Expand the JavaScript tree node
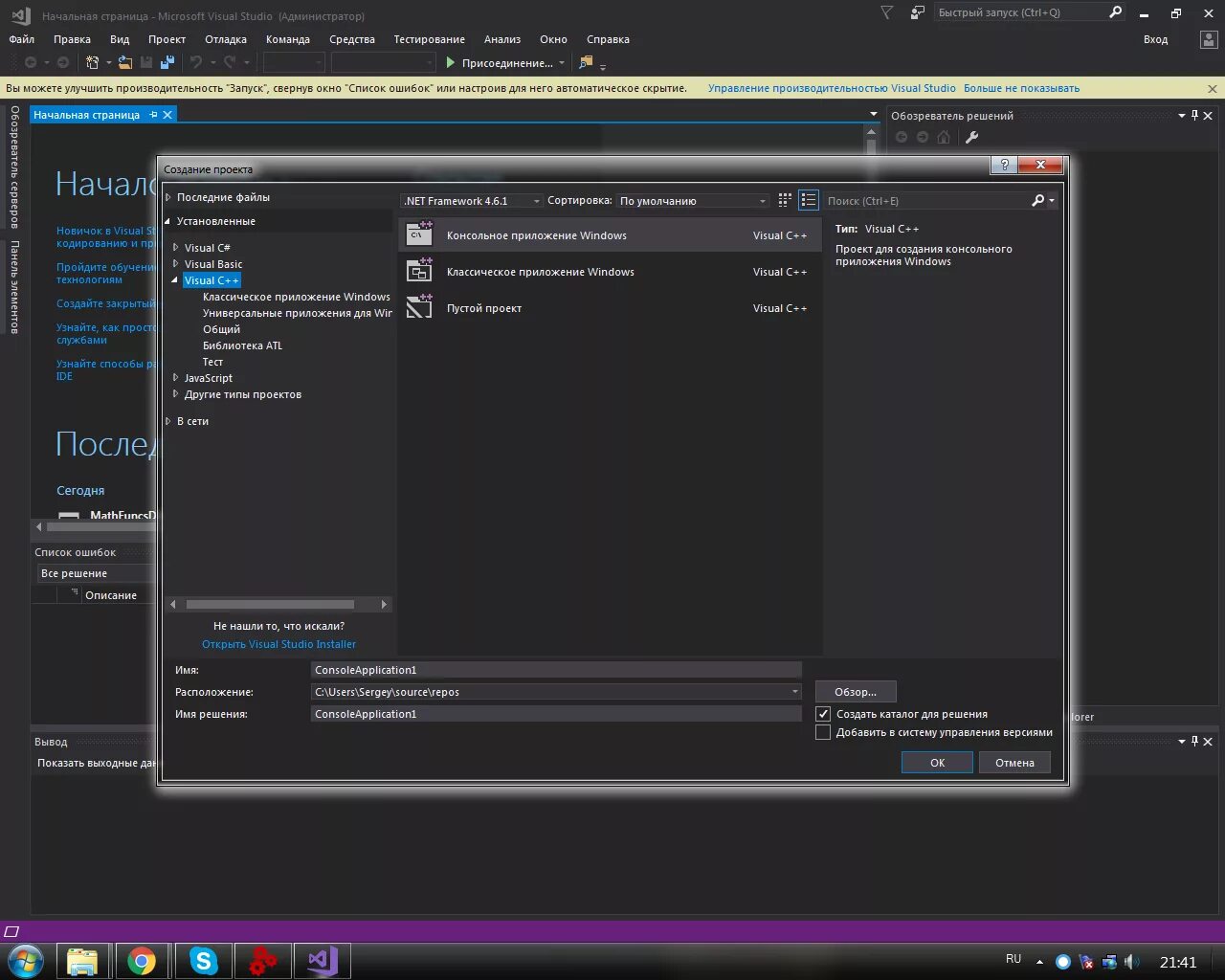Screen dimensions: 1225x980 tap(176, 378)
